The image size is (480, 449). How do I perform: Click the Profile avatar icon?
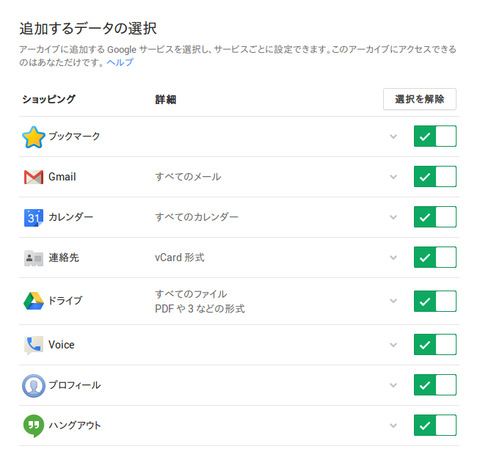(x=33, y=386)
